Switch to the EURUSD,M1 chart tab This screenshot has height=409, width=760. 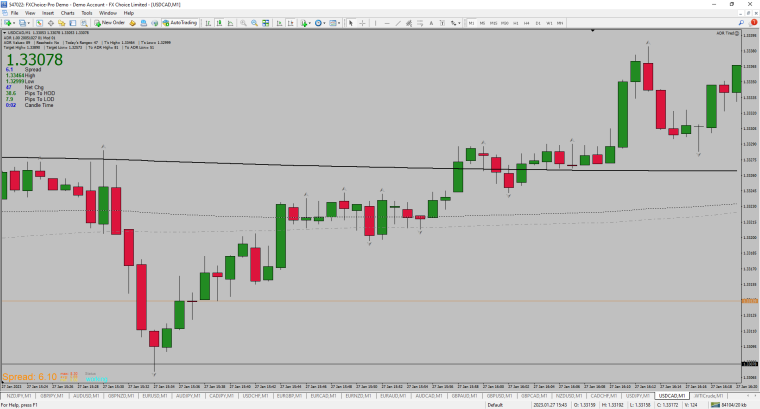pos(154,396)
